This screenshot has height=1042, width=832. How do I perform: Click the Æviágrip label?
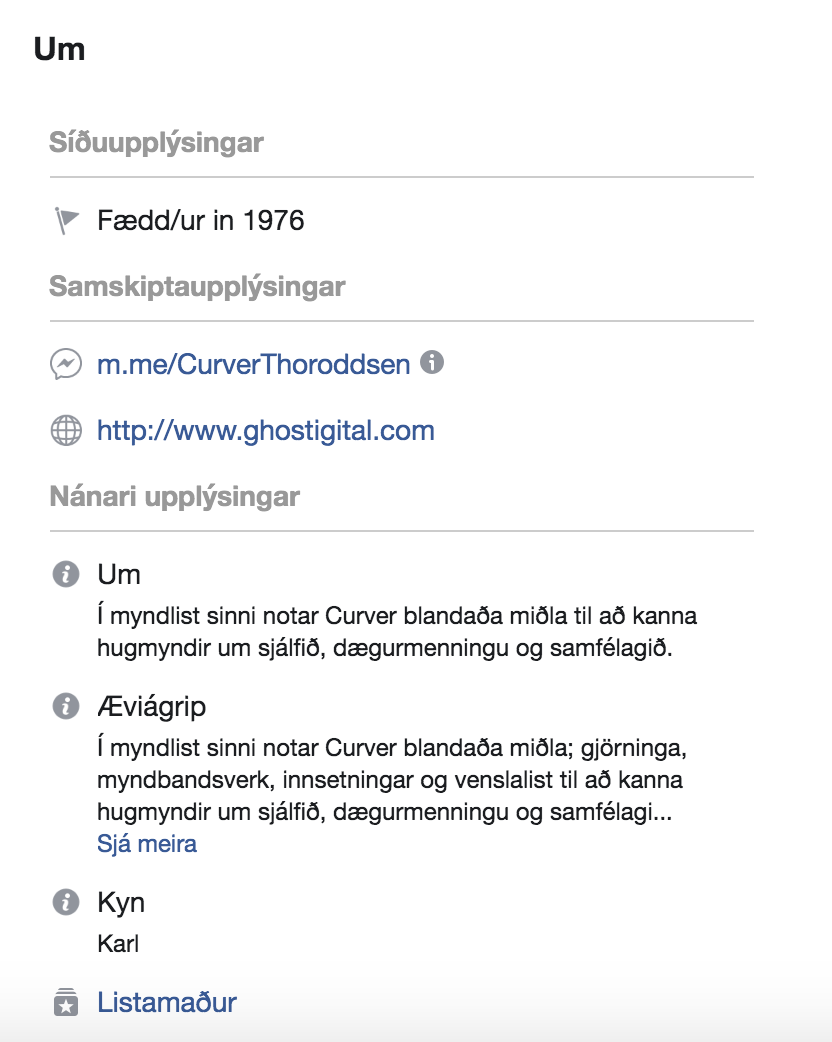[152, 706]
